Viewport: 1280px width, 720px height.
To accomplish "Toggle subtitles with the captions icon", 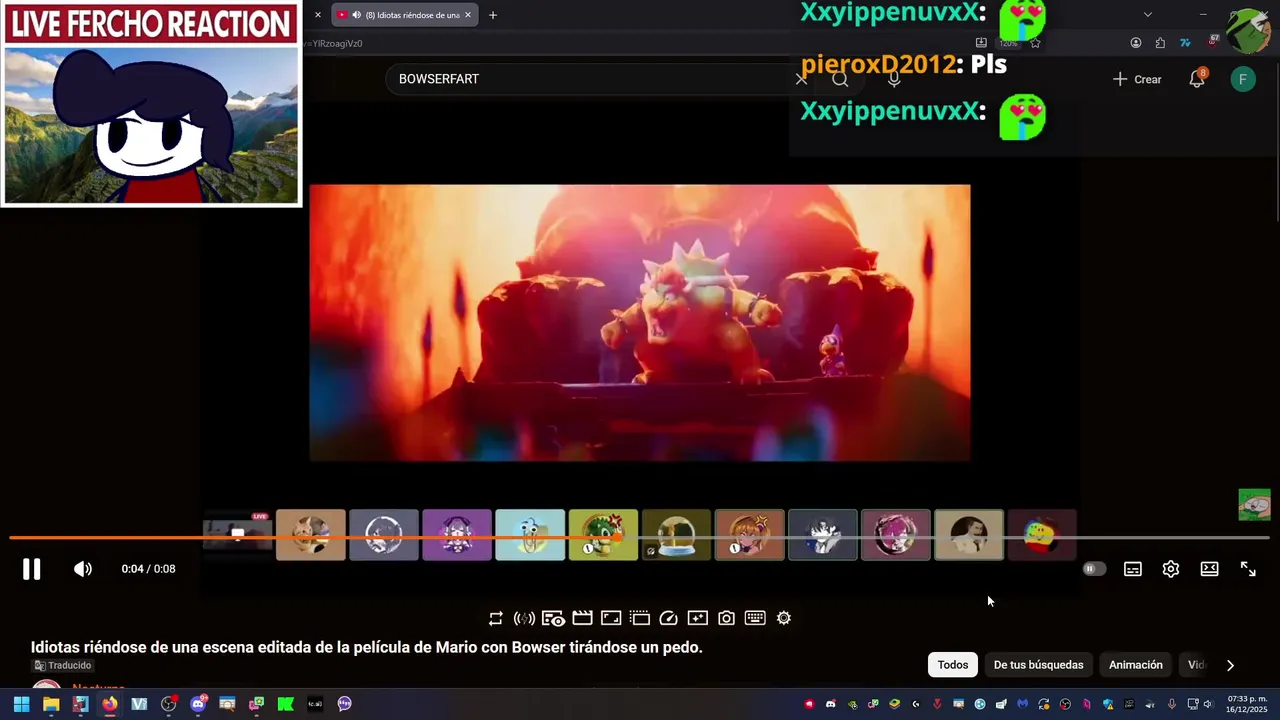I will pos(1133,569).
